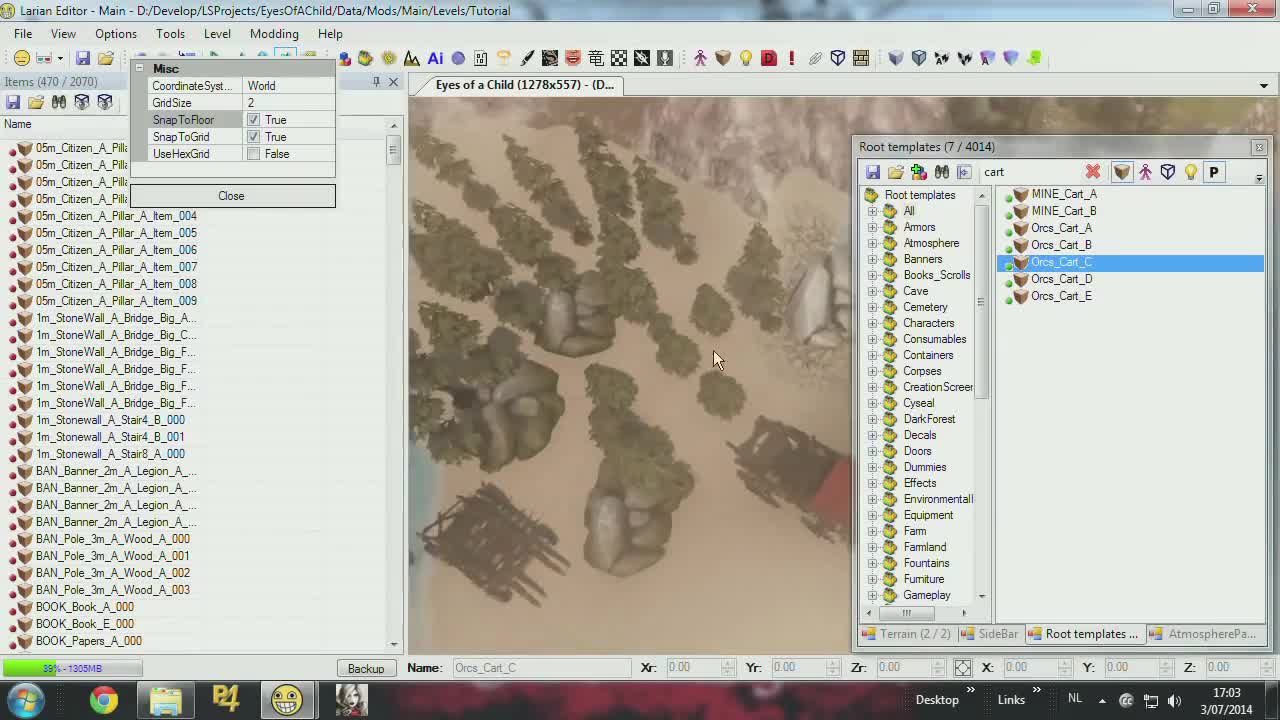Viewport: 1280px width, 720px height.
Task: Enable UseHexGrid in the Misc panel
Action: 253,154
